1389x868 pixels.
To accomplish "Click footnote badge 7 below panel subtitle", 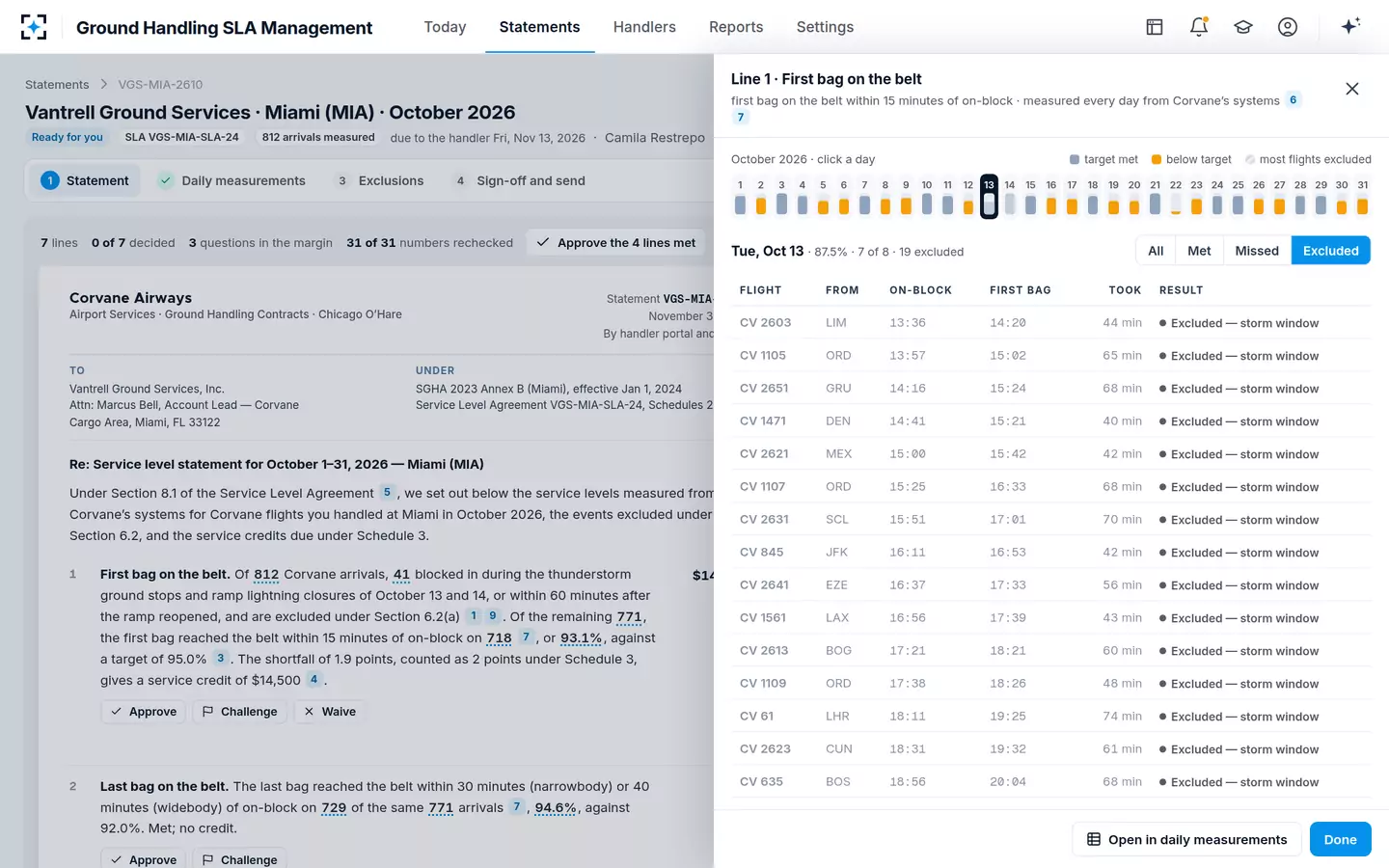I will [x=741, y=117].
